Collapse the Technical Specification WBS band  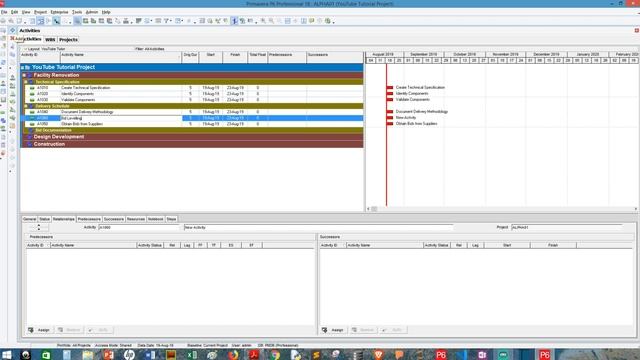click(x=26, y=82)
